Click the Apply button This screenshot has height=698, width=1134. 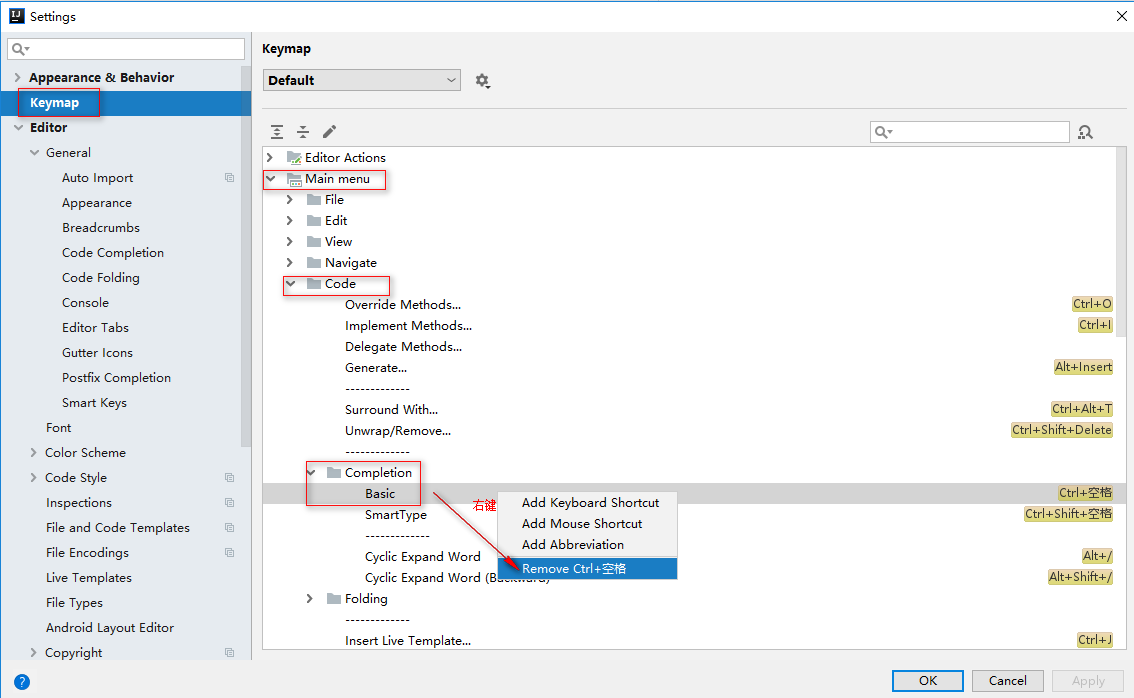[x=1088, y=681]
